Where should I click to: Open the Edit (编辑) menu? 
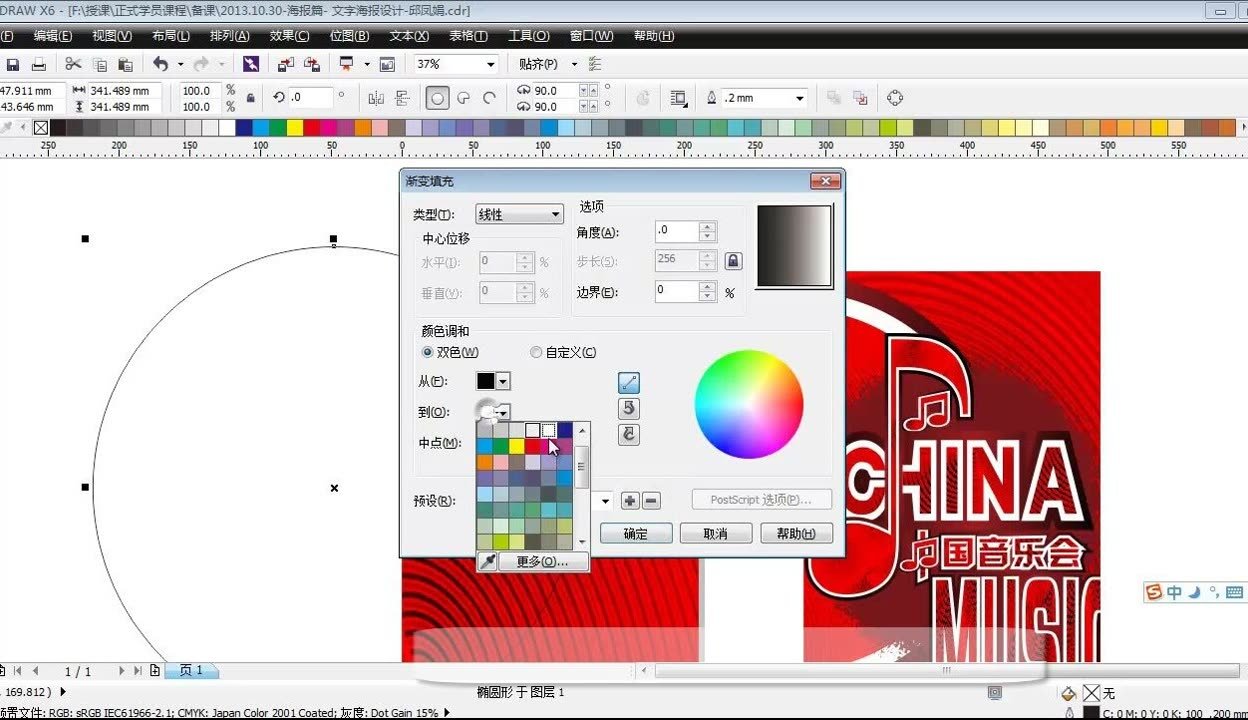click(53, 36)
